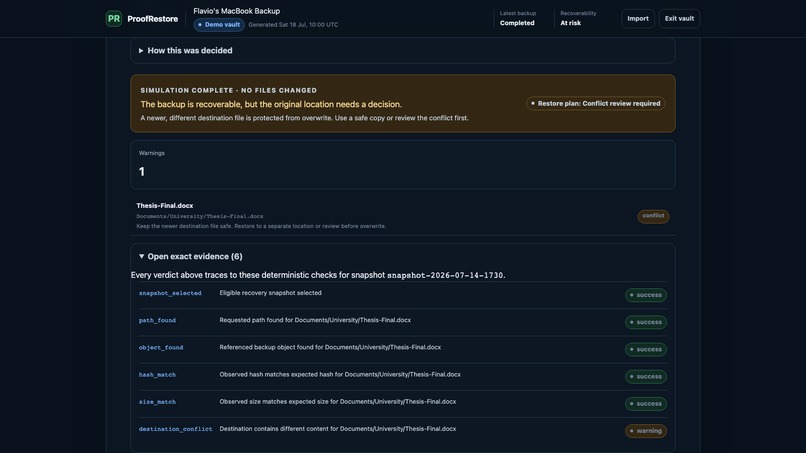The height and width of the screenshot is (453, 806).
Task: Click the Warnings count card
Action: pos(402,165)
